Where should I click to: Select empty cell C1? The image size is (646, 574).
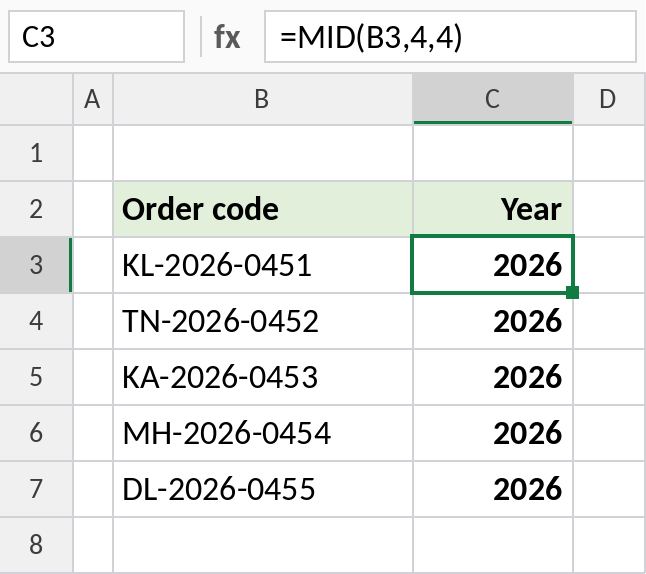coord(493,153)
